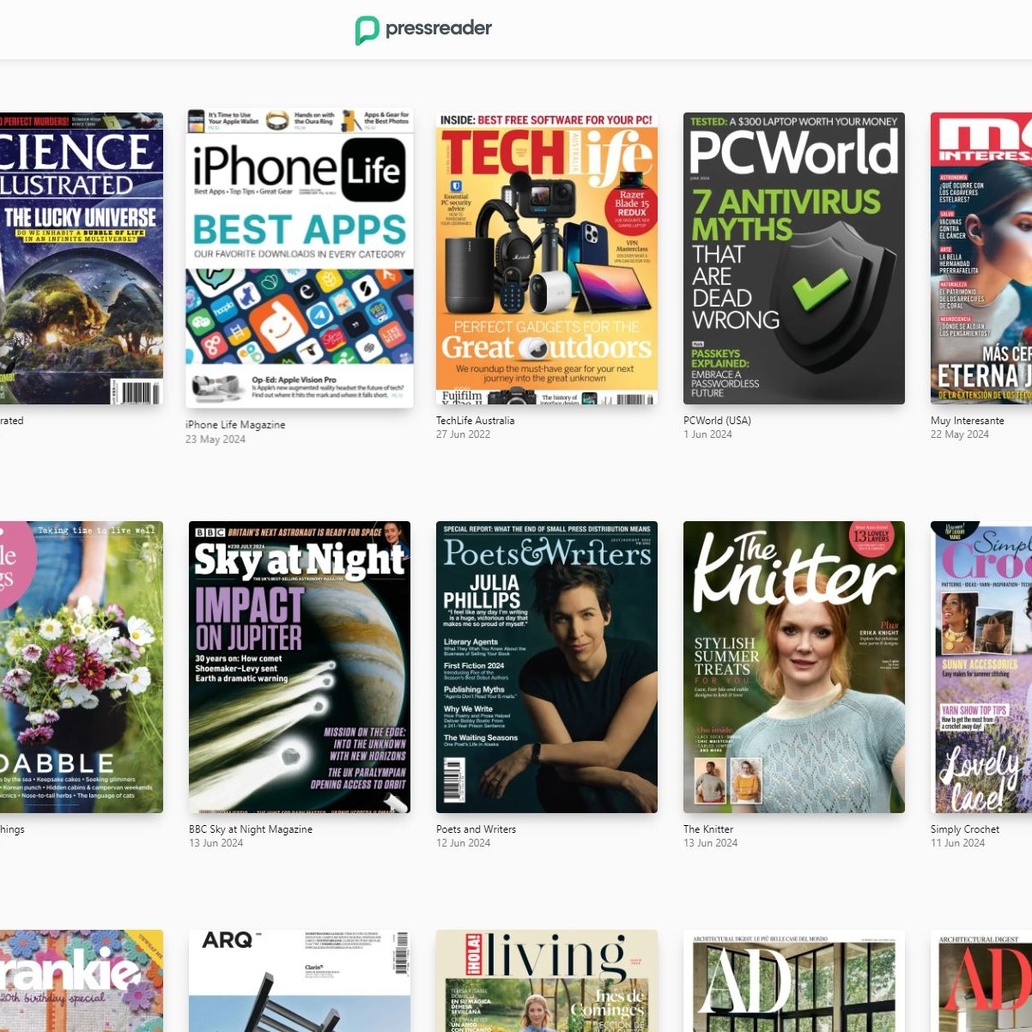Open the Simple Things 'Dabble' cover
The width and height of the screenshot is (1032, 1032).
tap(82, 667)
